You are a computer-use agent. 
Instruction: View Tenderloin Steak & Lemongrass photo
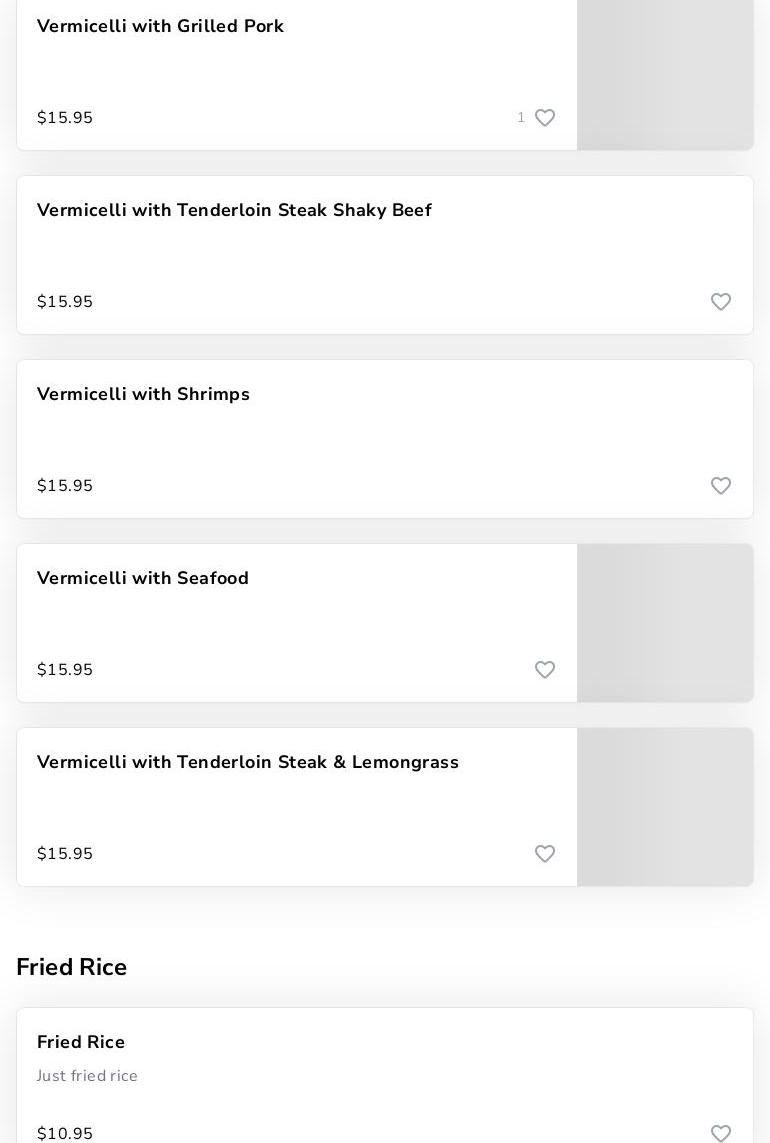pyautogui.click(x=665, y=807)
